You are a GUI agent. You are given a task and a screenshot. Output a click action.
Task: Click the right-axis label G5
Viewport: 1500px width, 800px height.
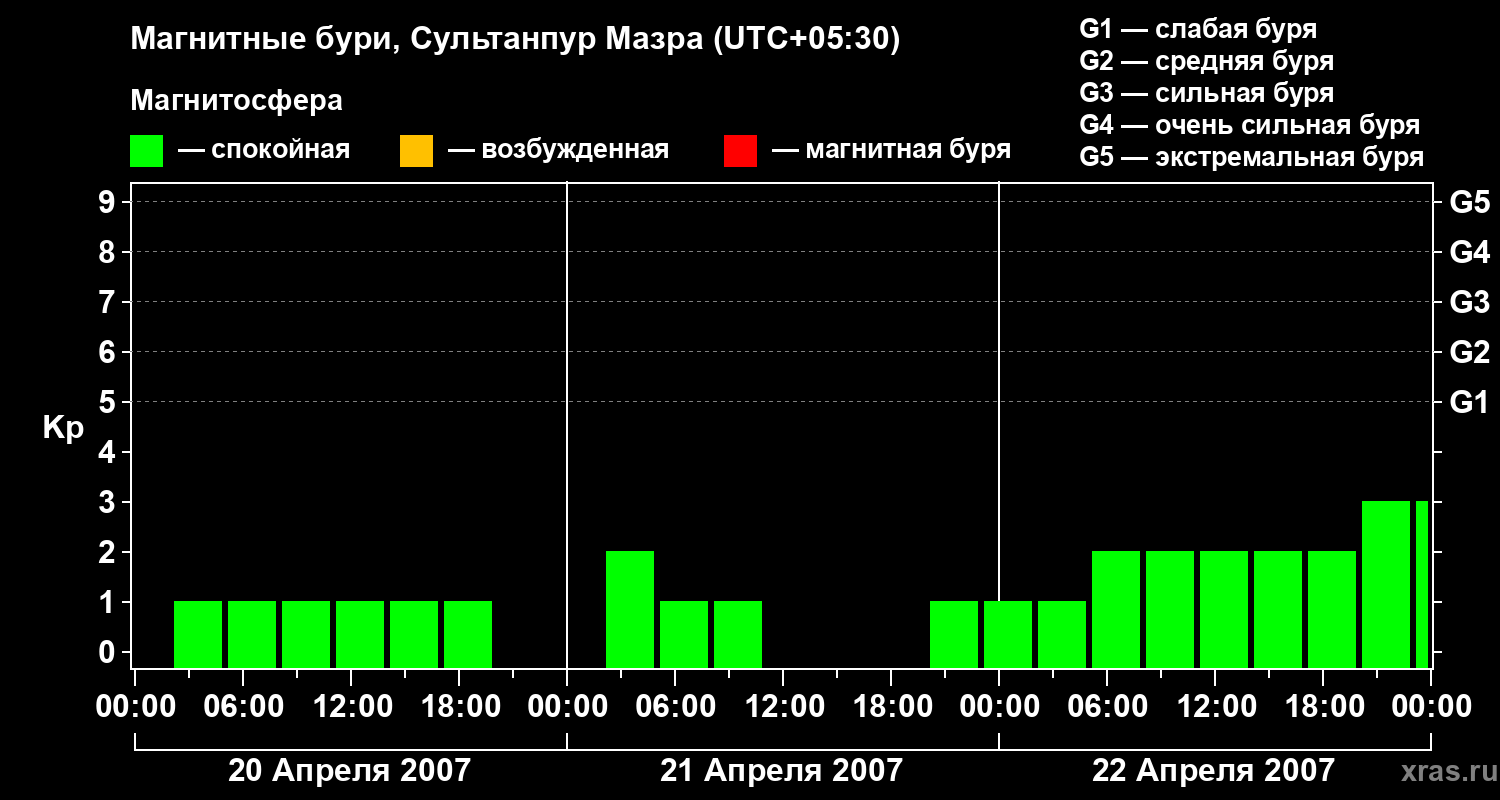pos(1470,203)
